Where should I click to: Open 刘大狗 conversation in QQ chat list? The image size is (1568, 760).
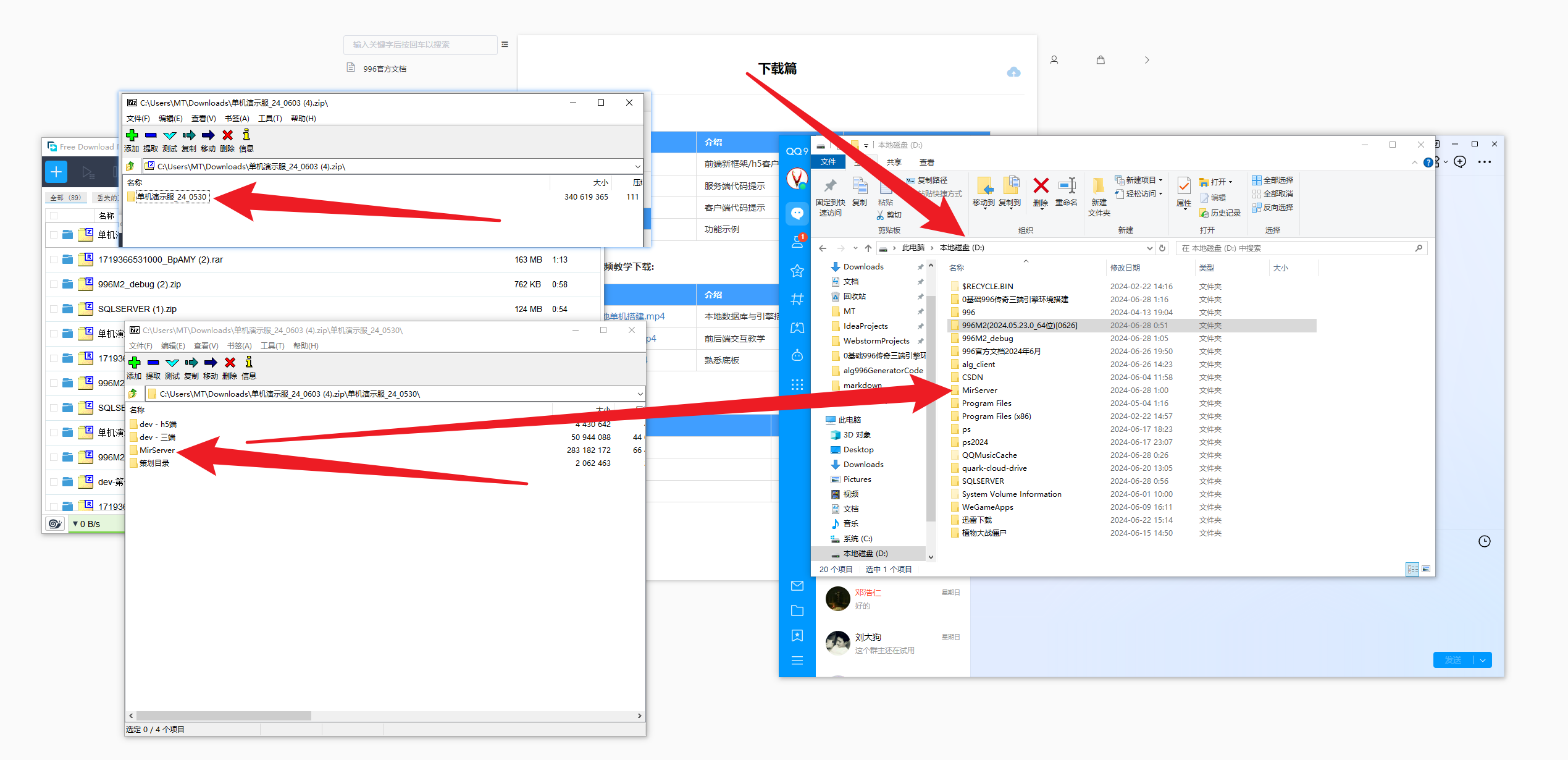892,643
